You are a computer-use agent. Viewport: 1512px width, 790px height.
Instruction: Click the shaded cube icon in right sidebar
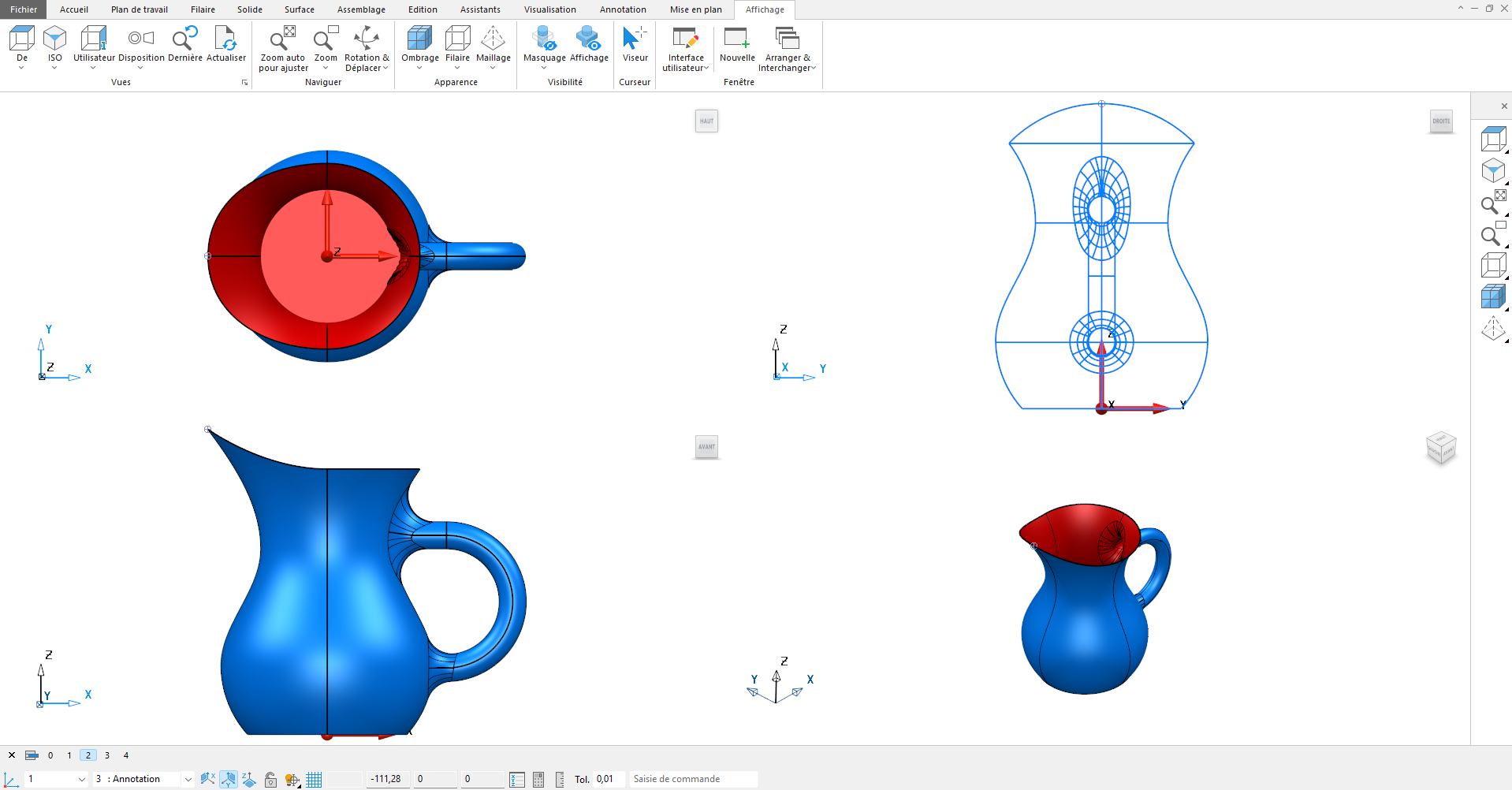pyautogui.click(x=1492, y=297)
